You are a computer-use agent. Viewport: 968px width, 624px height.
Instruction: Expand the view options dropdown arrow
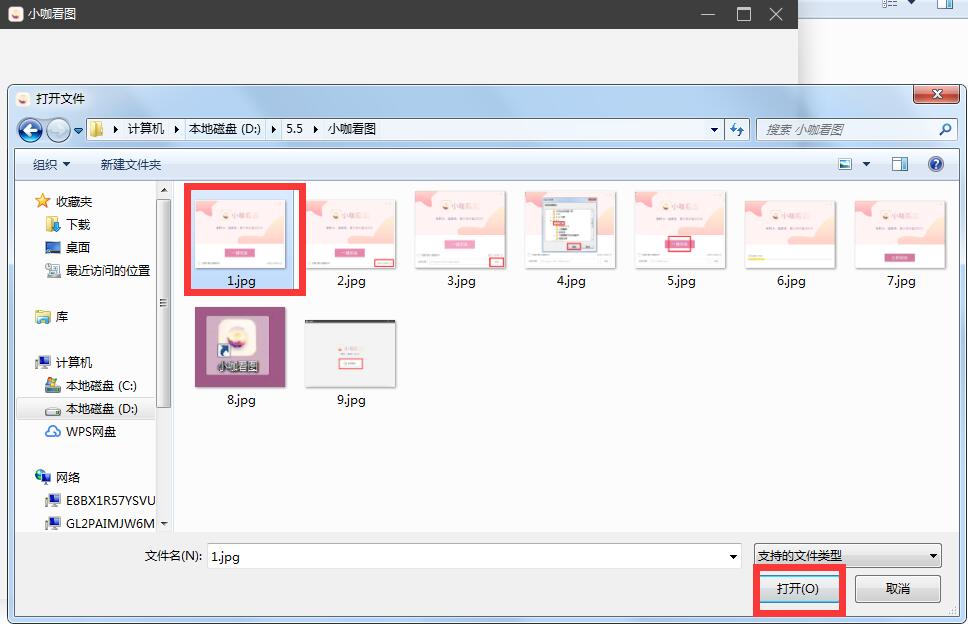click(866, 164)
